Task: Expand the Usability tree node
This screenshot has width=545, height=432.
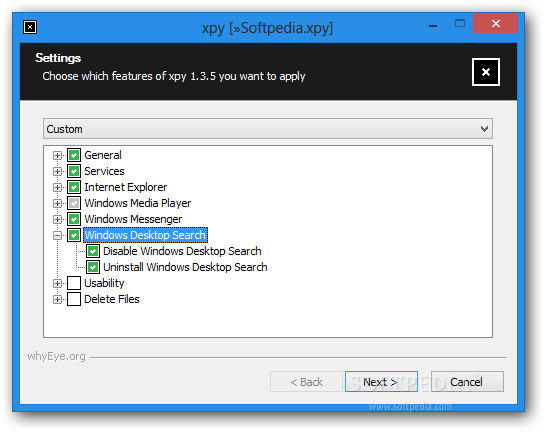Action: click(57, 283)
